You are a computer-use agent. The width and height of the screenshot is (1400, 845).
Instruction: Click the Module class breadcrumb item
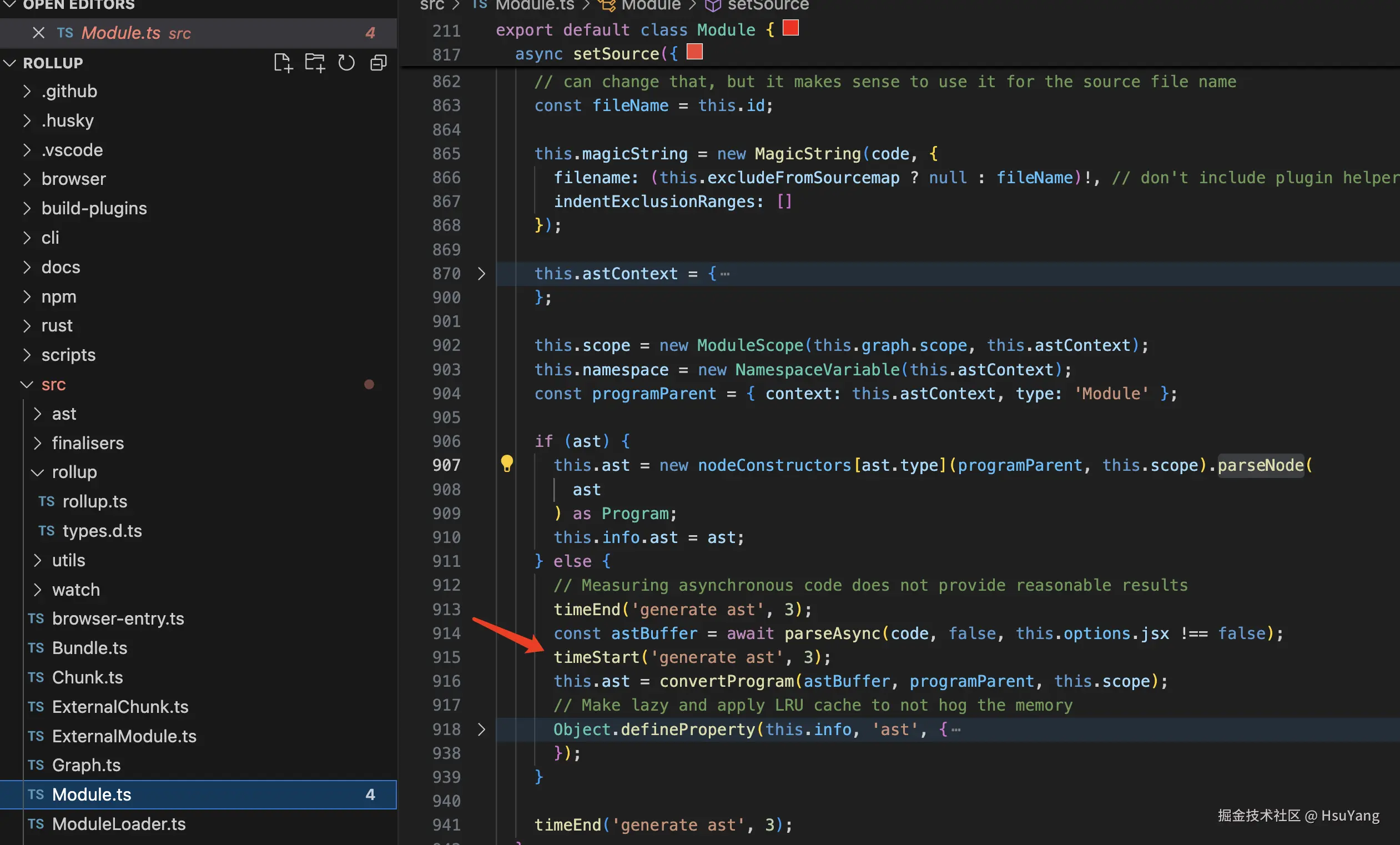[651, 6]
